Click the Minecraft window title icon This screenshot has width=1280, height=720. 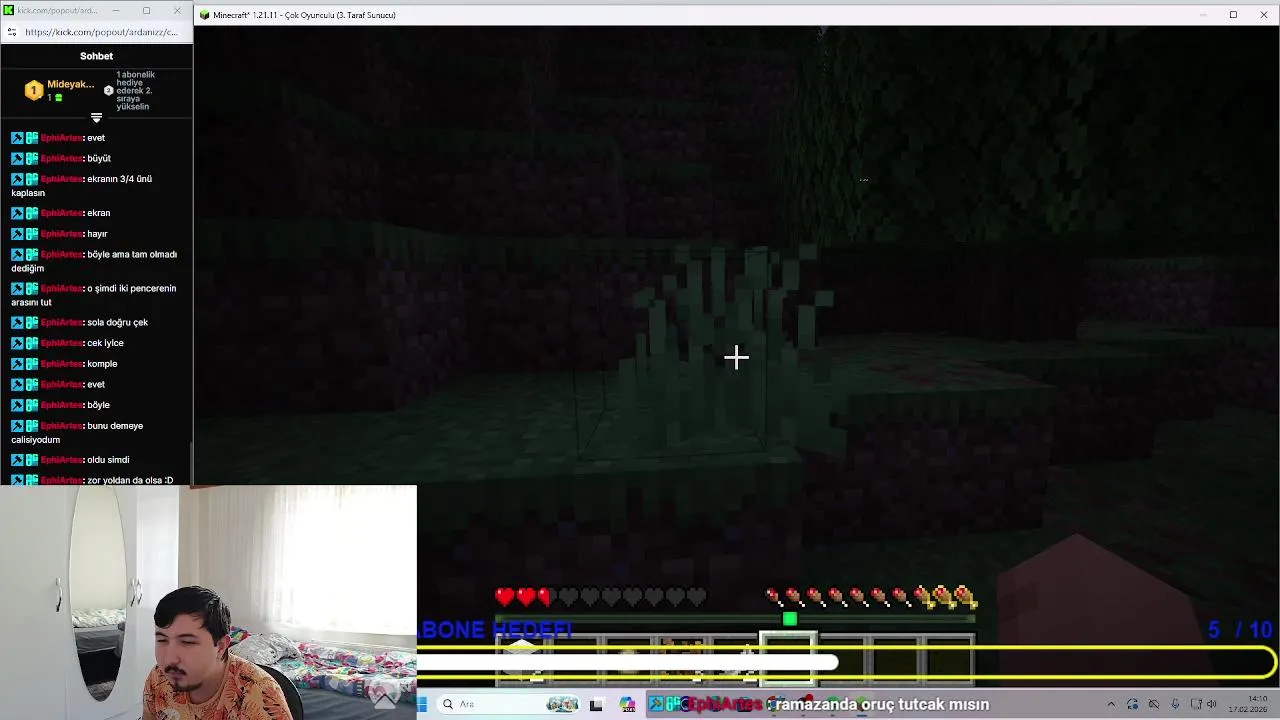coord(205,15)
